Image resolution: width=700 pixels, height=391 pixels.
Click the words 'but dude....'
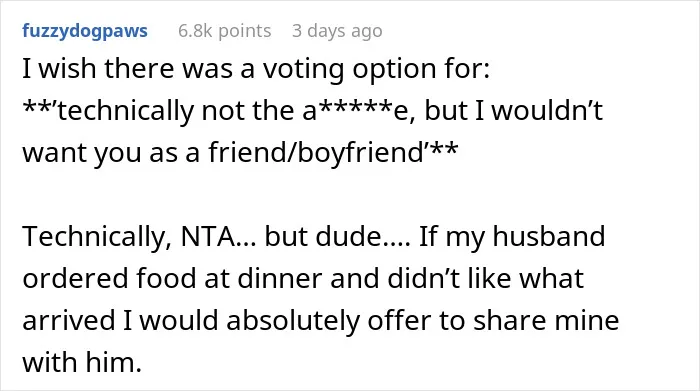(x=337, y=237)
